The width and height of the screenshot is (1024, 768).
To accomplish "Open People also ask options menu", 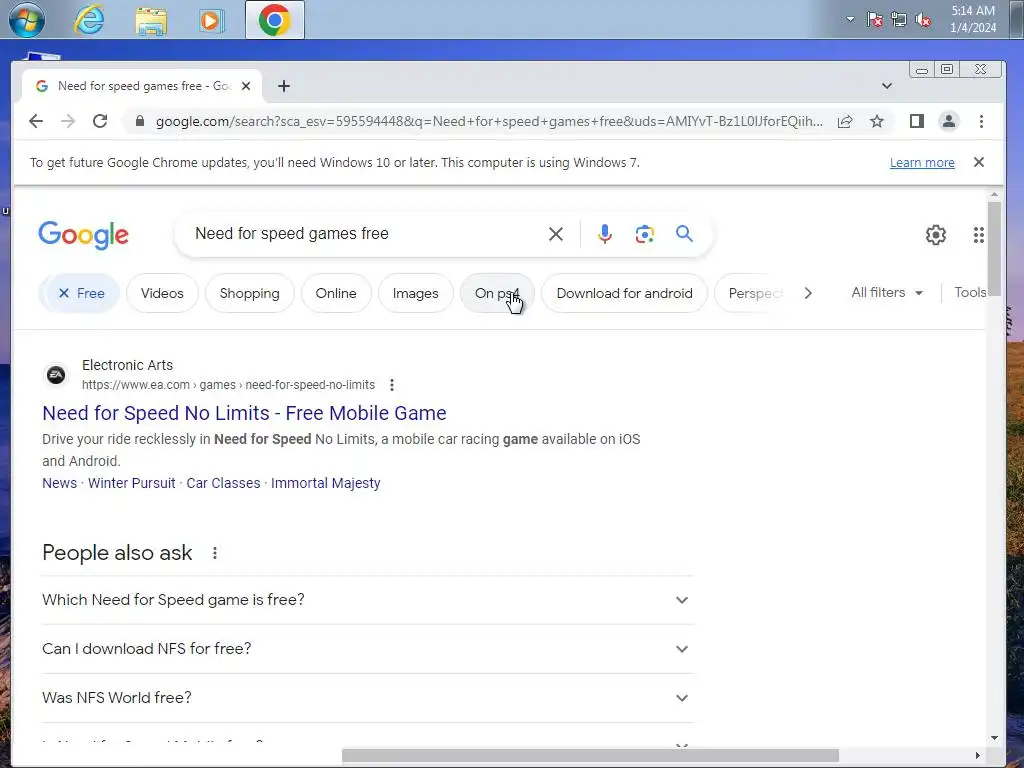I will click(215, 553).
